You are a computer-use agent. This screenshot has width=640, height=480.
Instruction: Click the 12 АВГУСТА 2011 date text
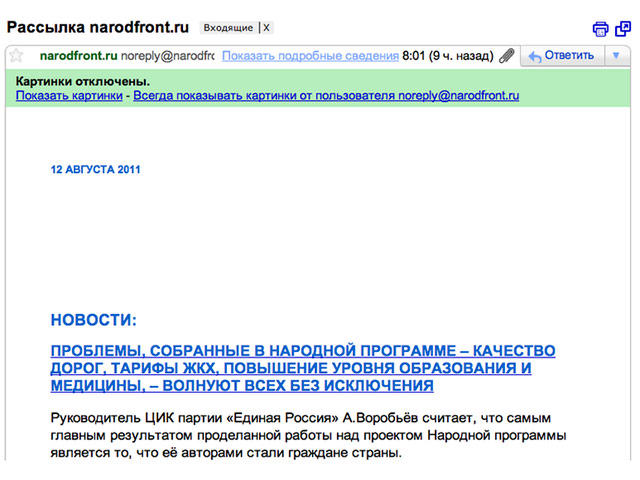coord(95,170)
